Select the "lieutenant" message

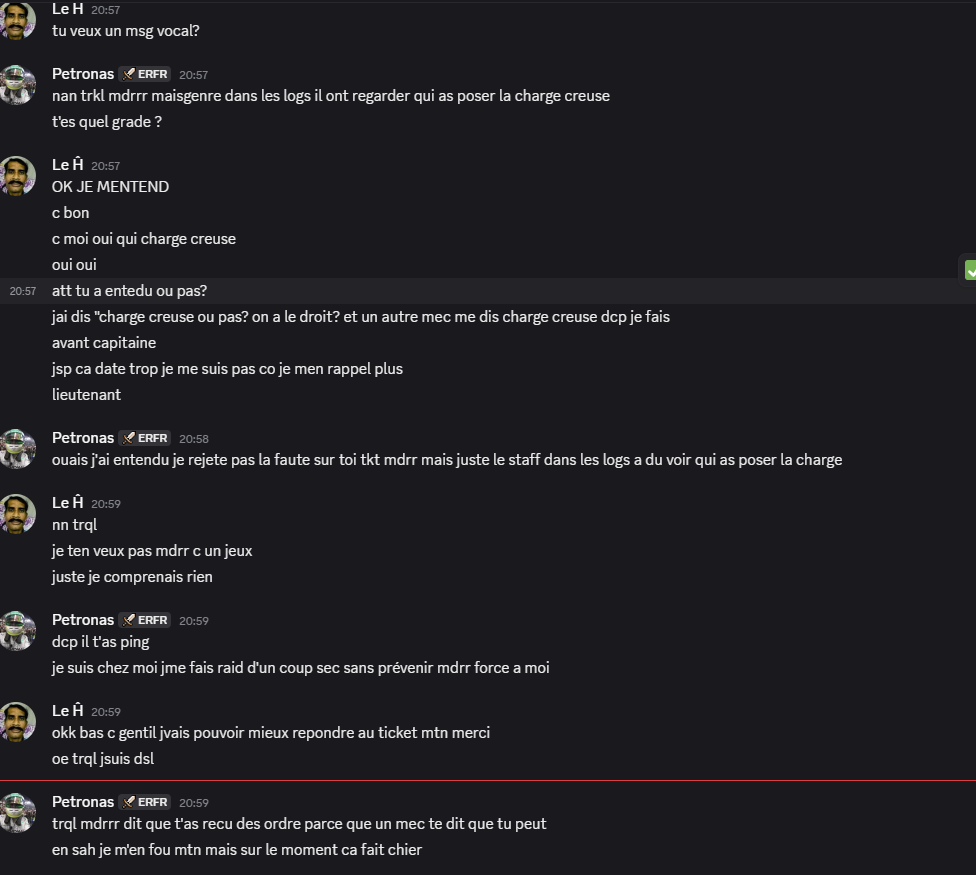point(86,395)
